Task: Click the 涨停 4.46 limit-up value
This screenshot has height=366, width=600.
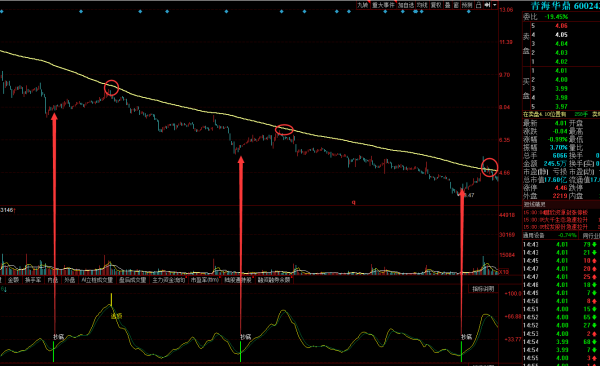Action: [561, 188]
